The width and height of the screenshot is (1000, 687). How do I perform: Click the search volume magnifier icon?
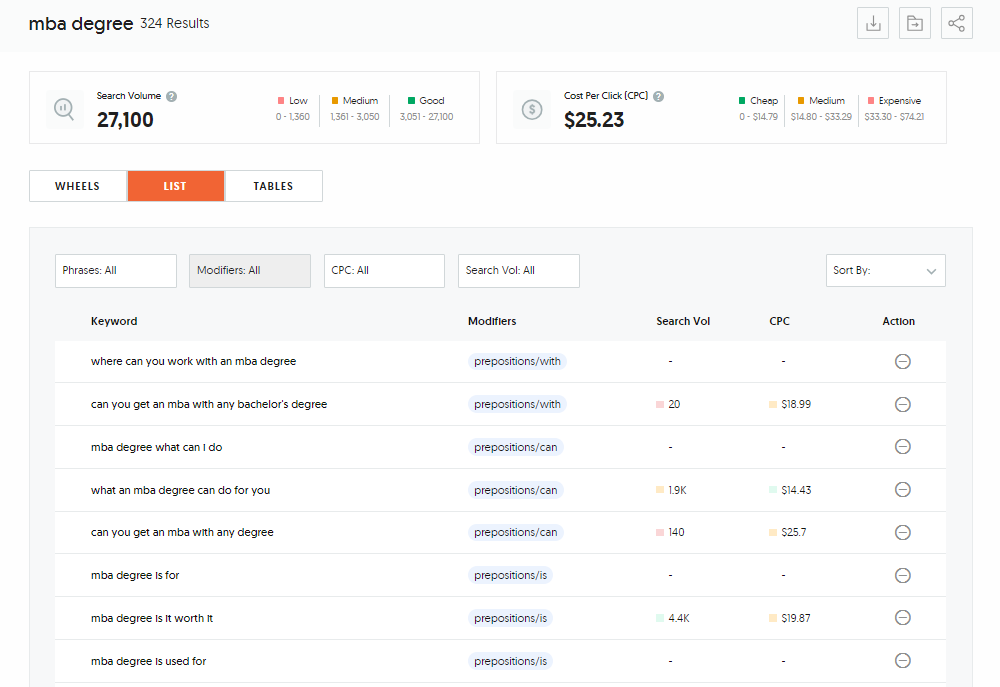tap(64, 109)
